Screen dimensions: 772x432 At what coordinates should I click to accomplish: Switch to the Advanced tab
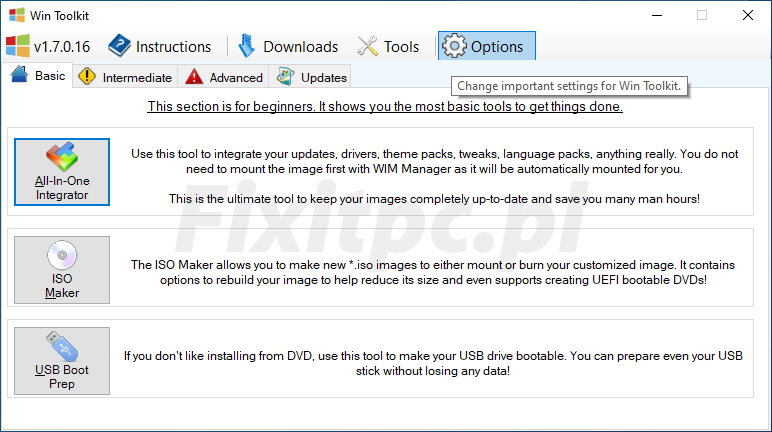pos(224,77)
